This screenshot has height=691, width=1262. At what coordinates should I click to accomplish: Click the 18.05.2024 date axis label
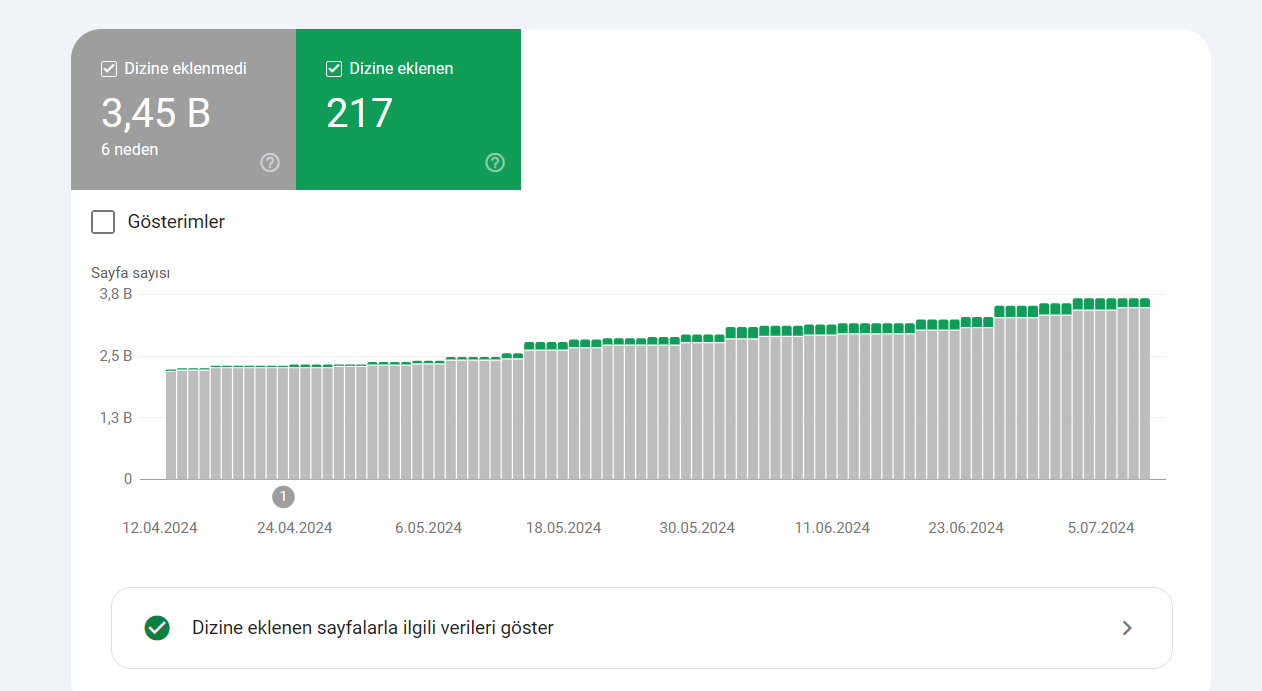pyautogui.click(x=564, y=528)
